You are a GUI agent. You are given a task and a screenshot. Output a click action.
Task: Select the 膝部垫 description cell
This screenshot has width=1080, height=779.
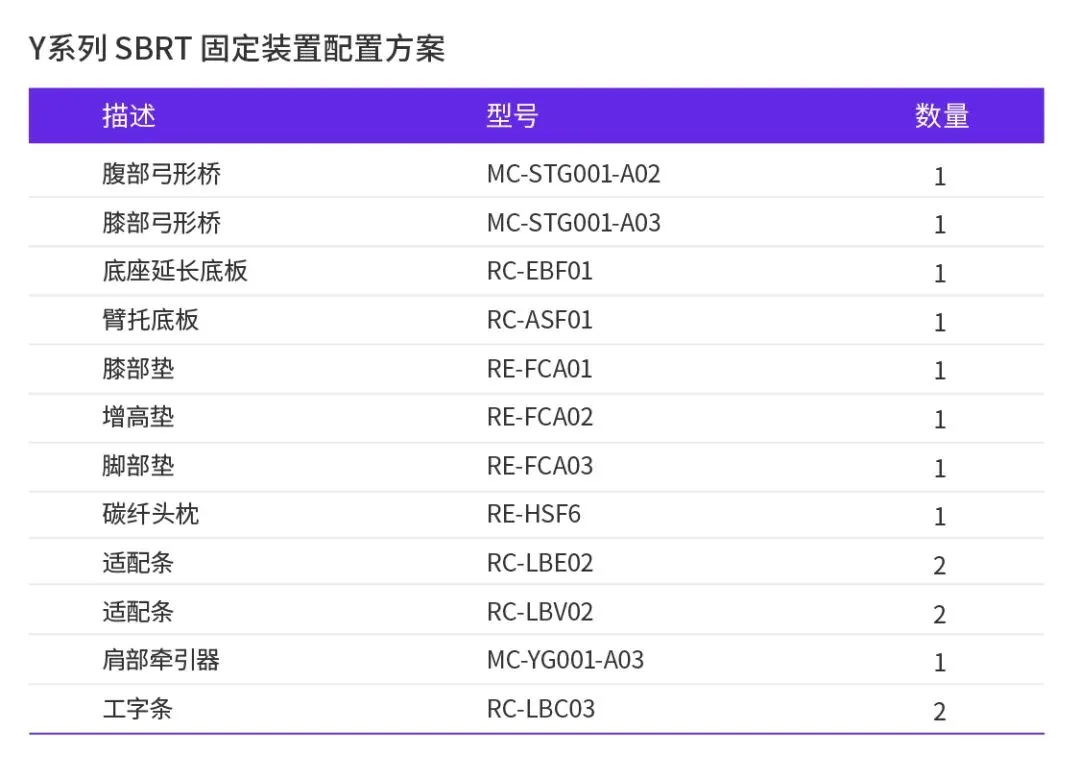coord(138,369)
